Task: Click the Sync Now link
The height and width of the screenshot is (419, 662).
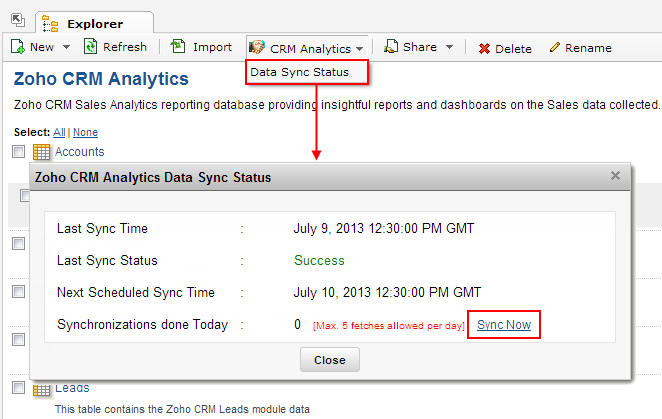Action: coord(504,325)
